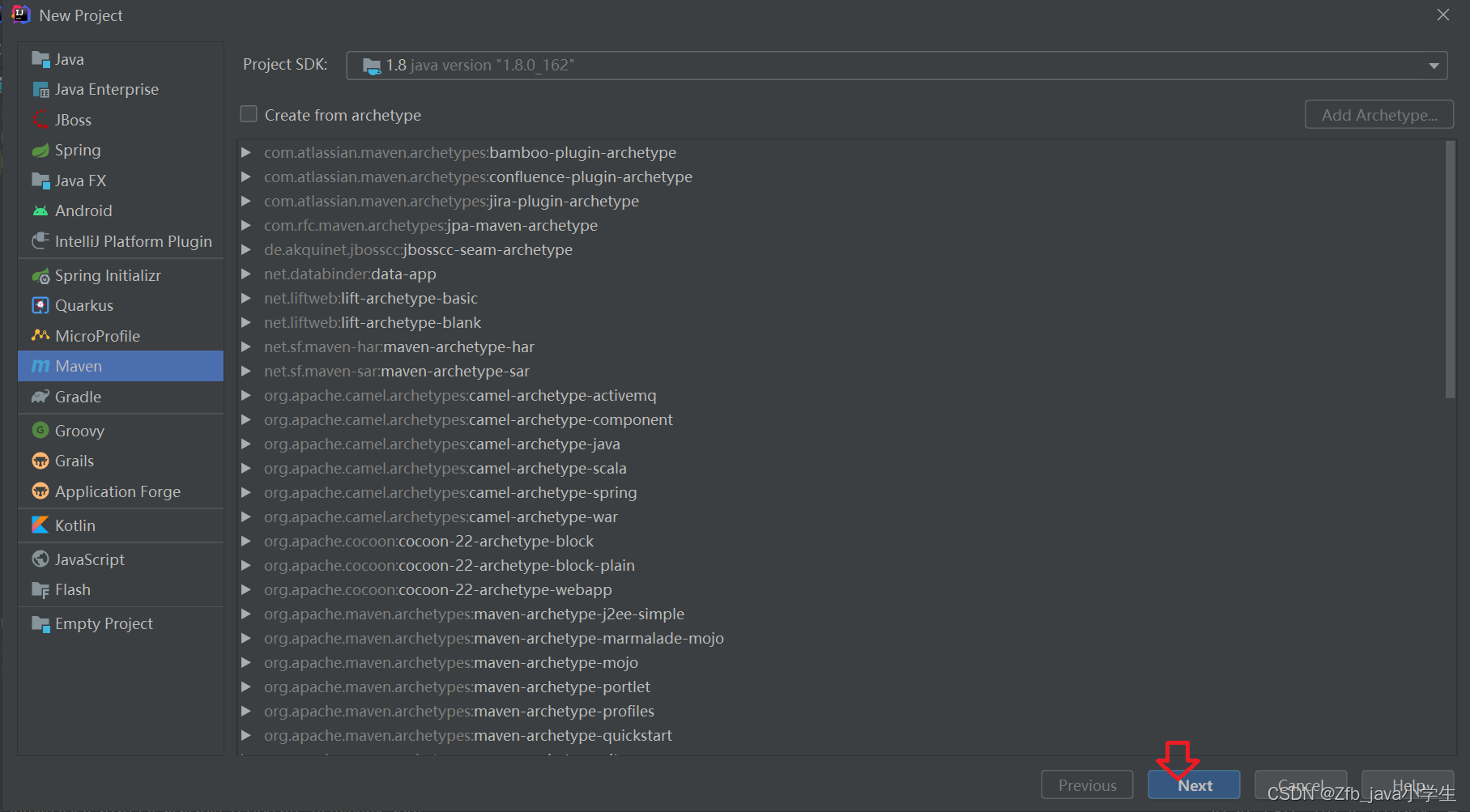Image resolution: width=1470 pixels, height=812 pixels.
Task: Expand jbosscc-seam-archetype node
Action: [246, 249]
